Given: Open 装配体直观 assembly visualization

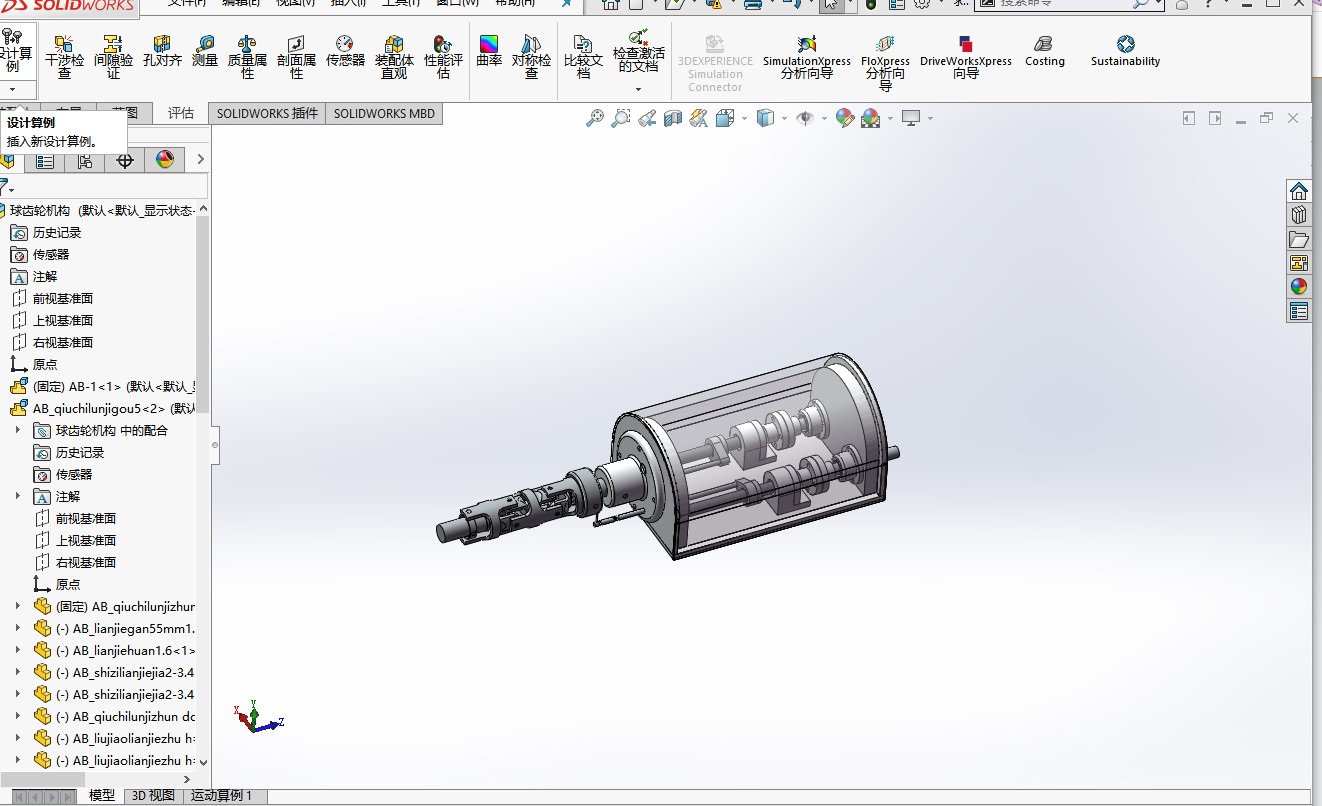Looking at the screenshot, I should coord(394,56).
